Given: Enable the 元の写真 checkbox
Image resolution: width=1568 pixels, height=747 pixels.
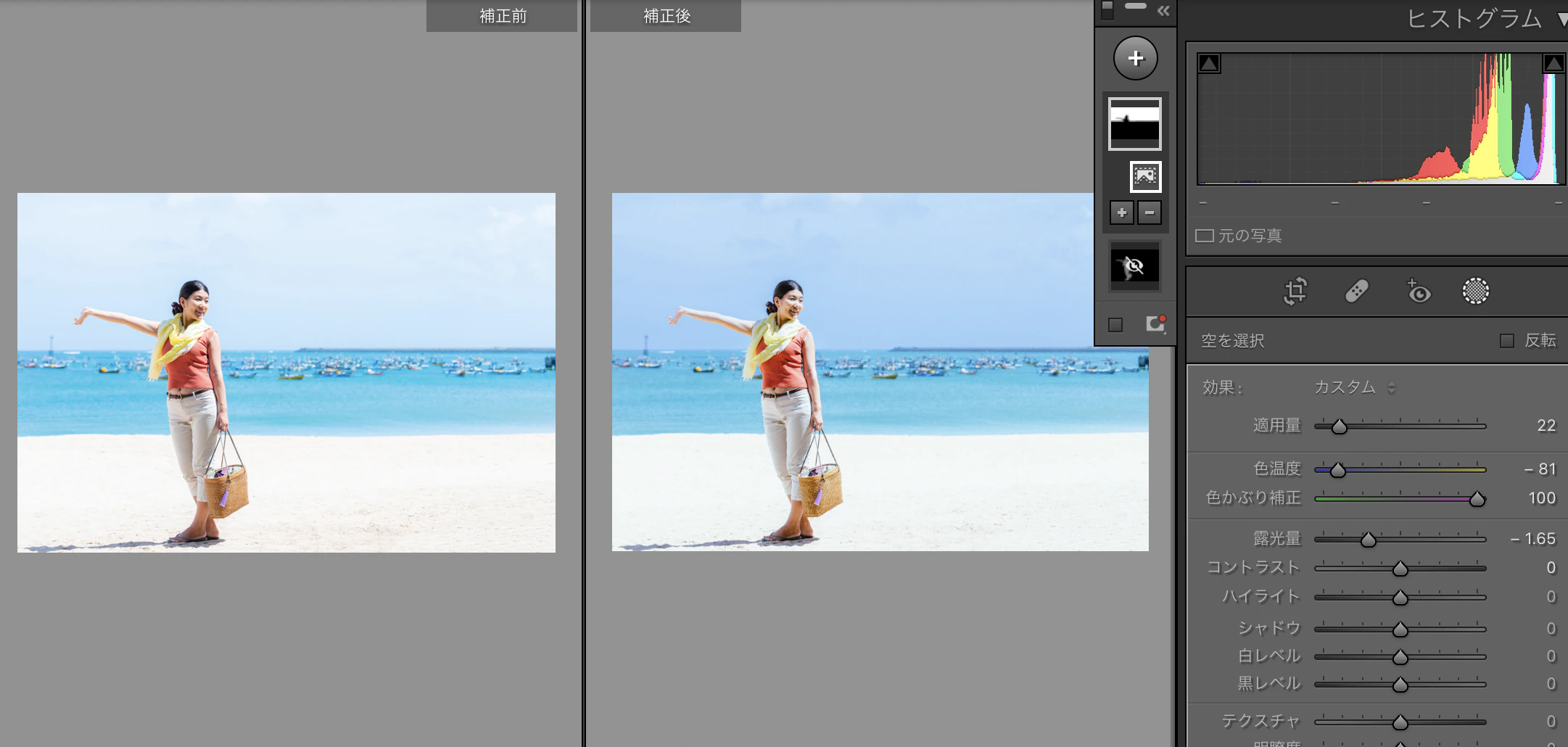Looking at the screenshot, I should point(1205,236).
